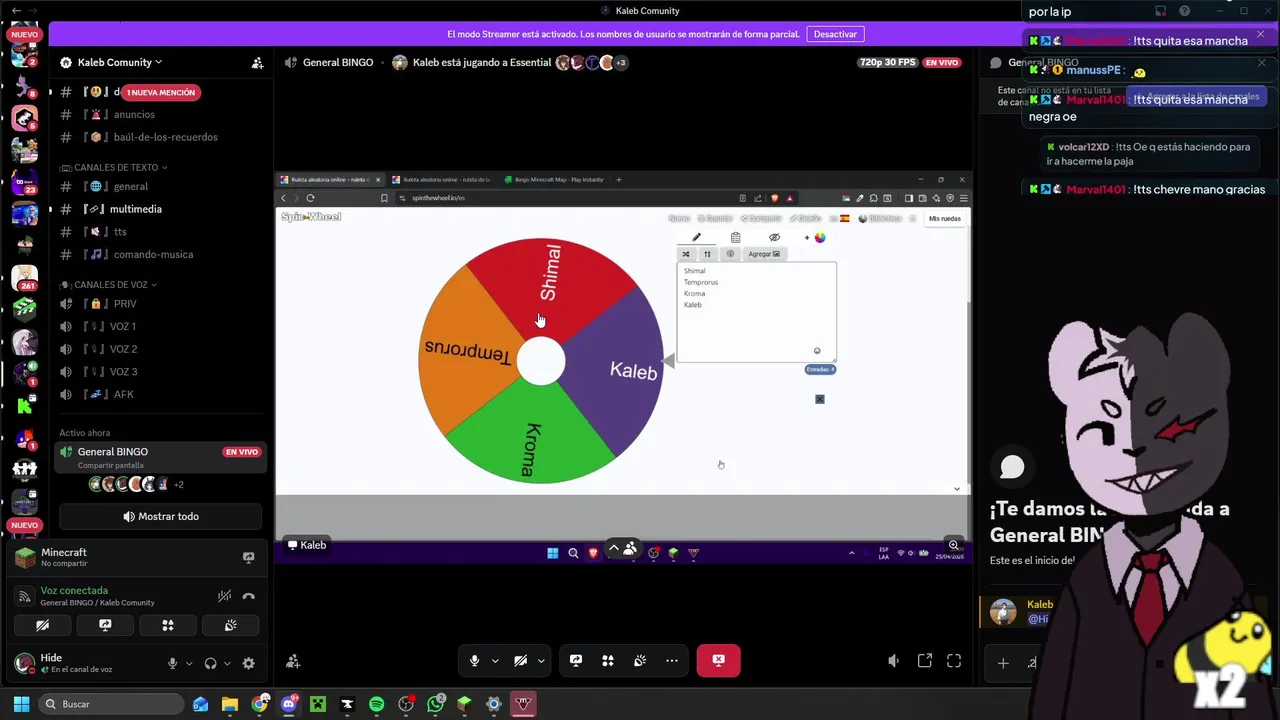Toggle camera in the call control bar
Viewport: 1280px width, 720px height.
[x=520, y=660]
